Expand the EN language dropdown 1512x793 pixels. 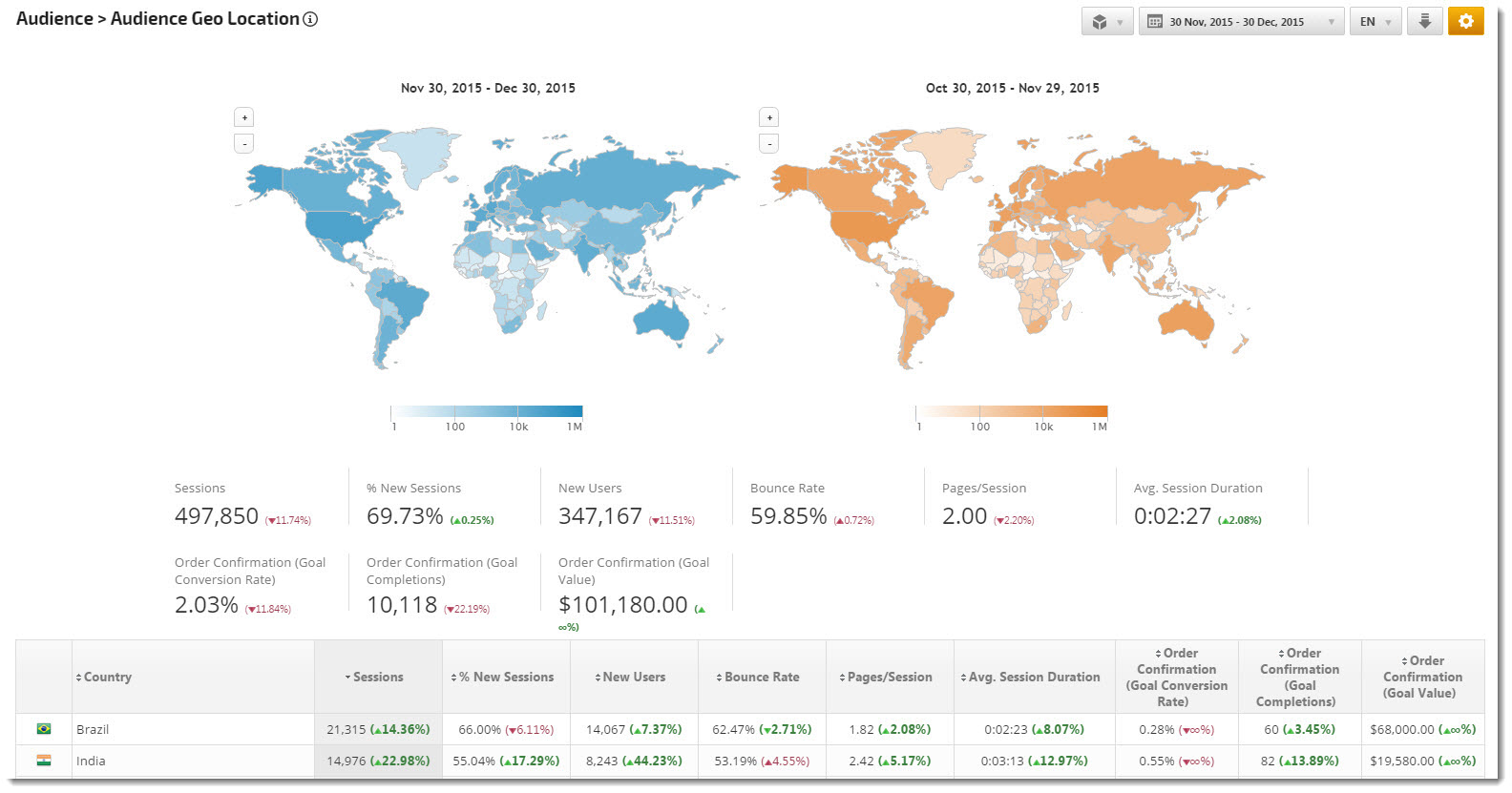point(1375,21)
